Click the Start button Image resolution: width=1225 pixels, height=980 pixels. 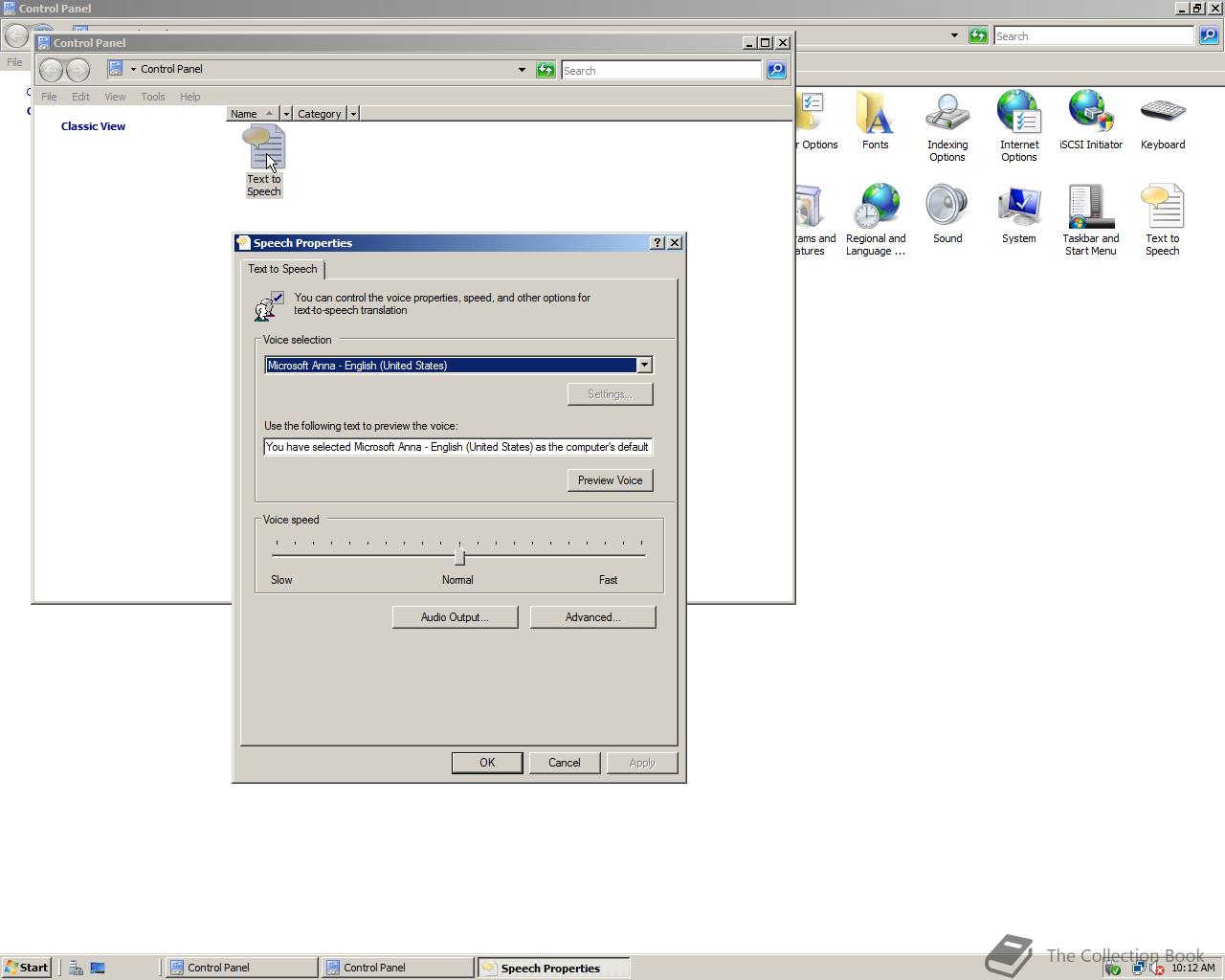pyautogui.click(x=26, y=968)
